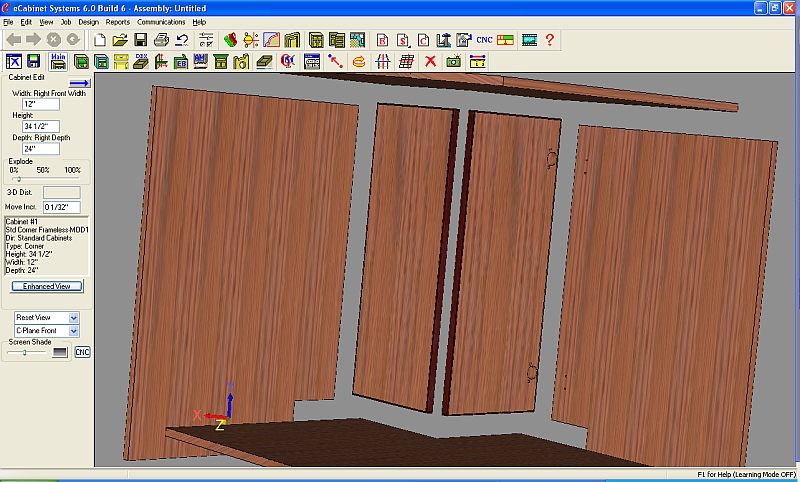This screenshot has height=482, width=800.
Task: Open the Reports menu
Action: click(117, 21)
